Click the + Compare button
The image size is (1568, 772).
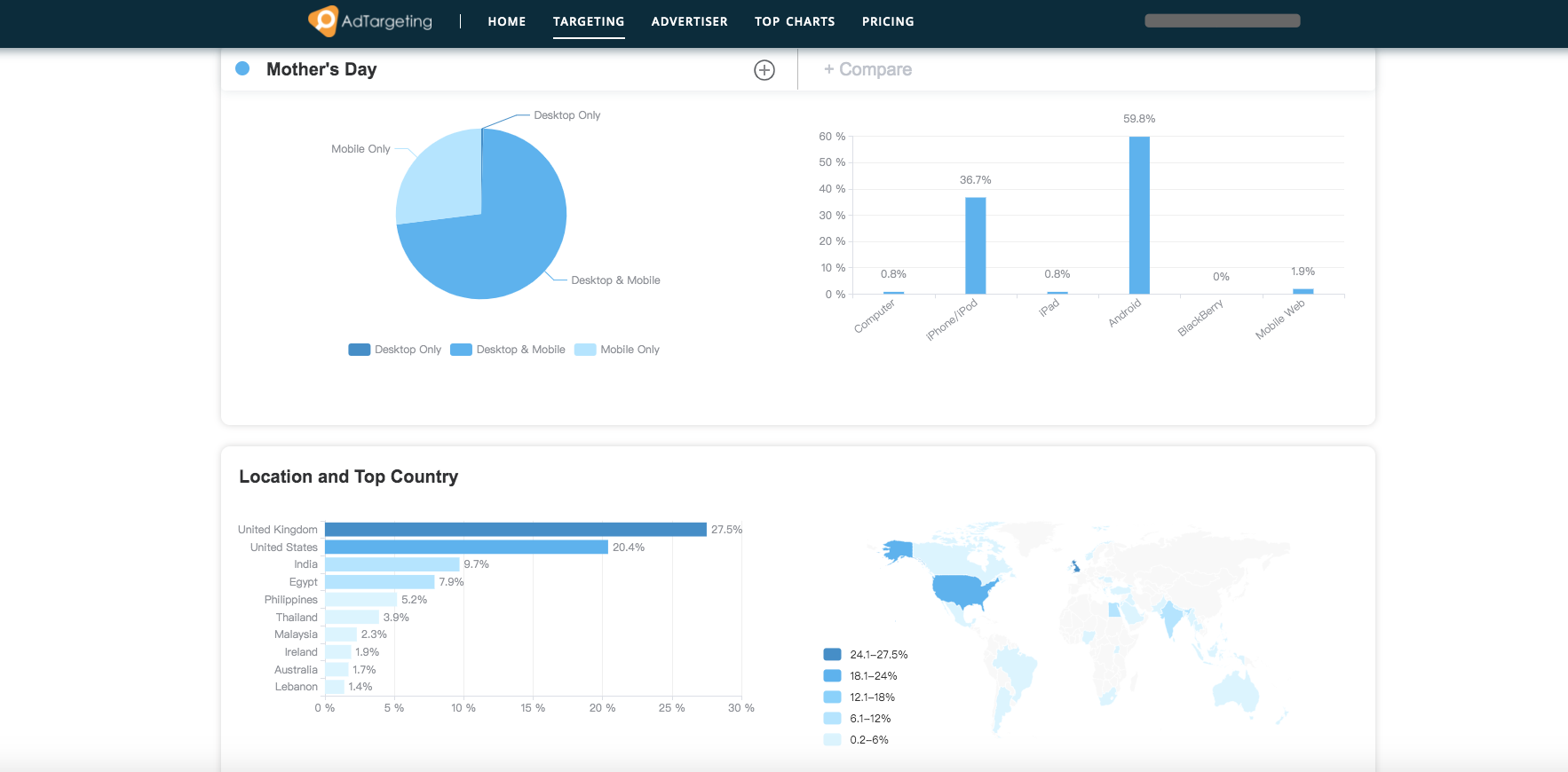click(867, 69)
